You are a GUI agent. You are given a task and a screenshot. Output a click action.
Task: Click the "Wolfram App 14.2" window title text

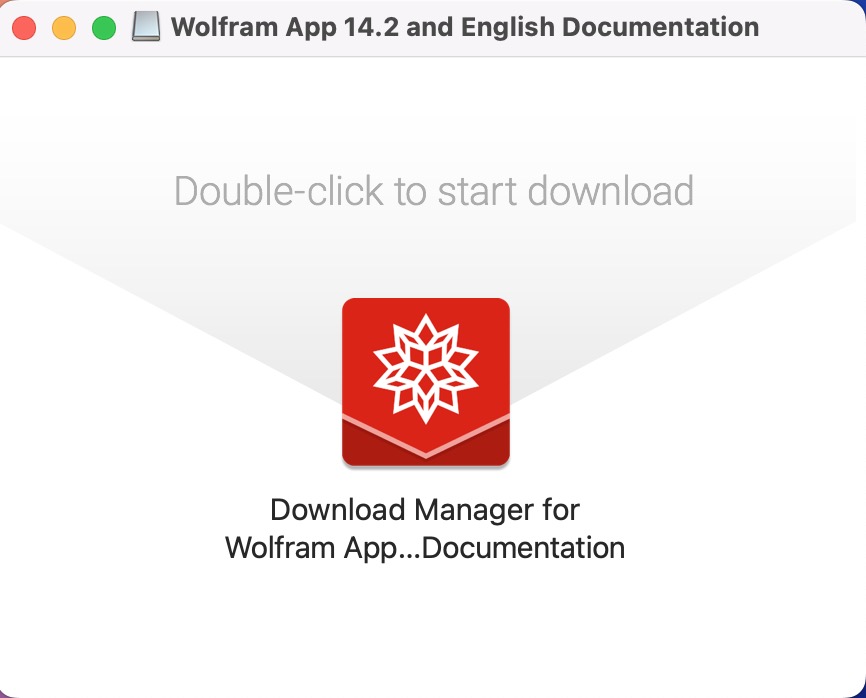(x=284, y=27)
